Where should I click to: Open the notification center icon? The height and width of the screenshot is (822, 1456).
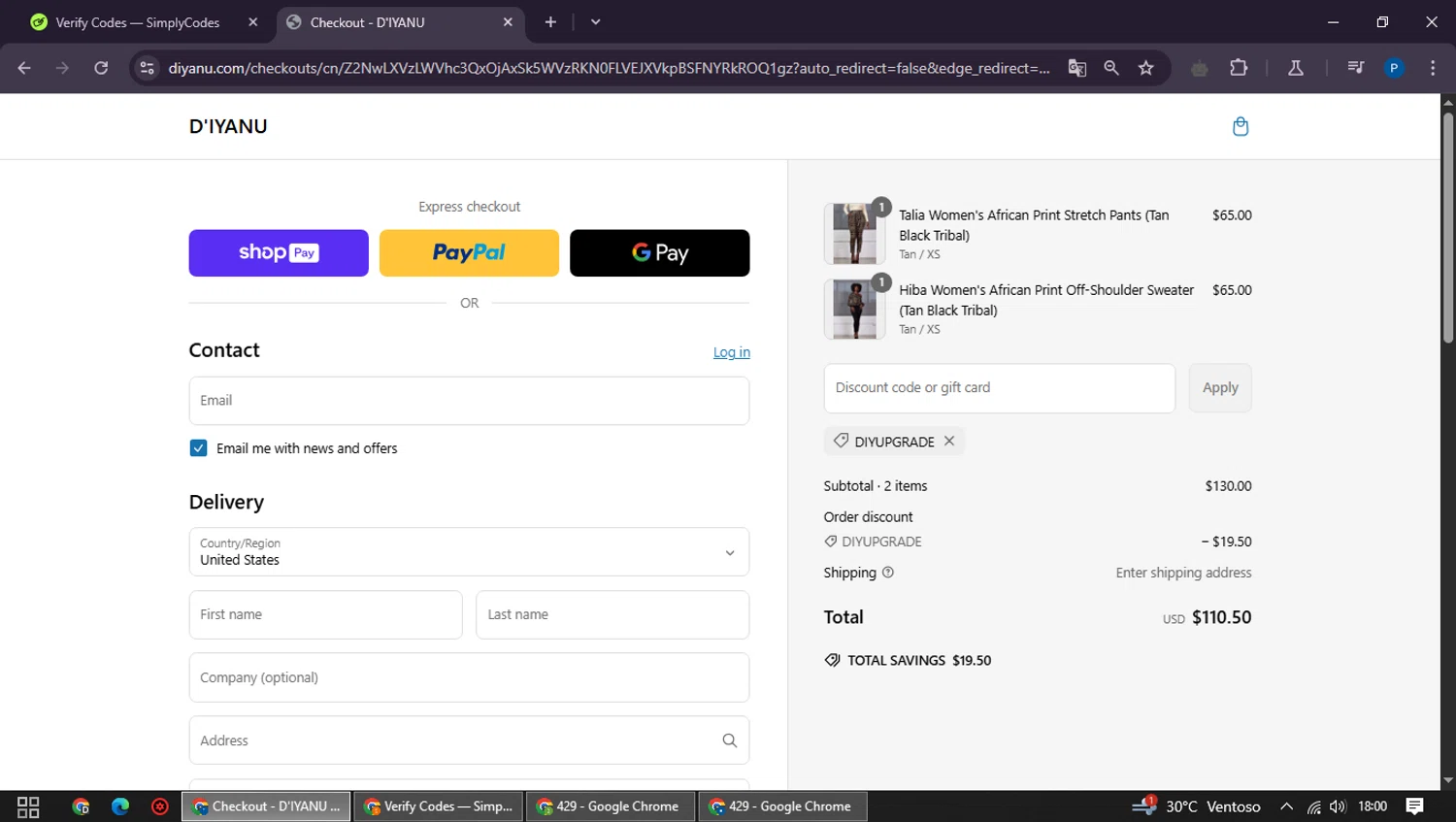point(1415,806)
